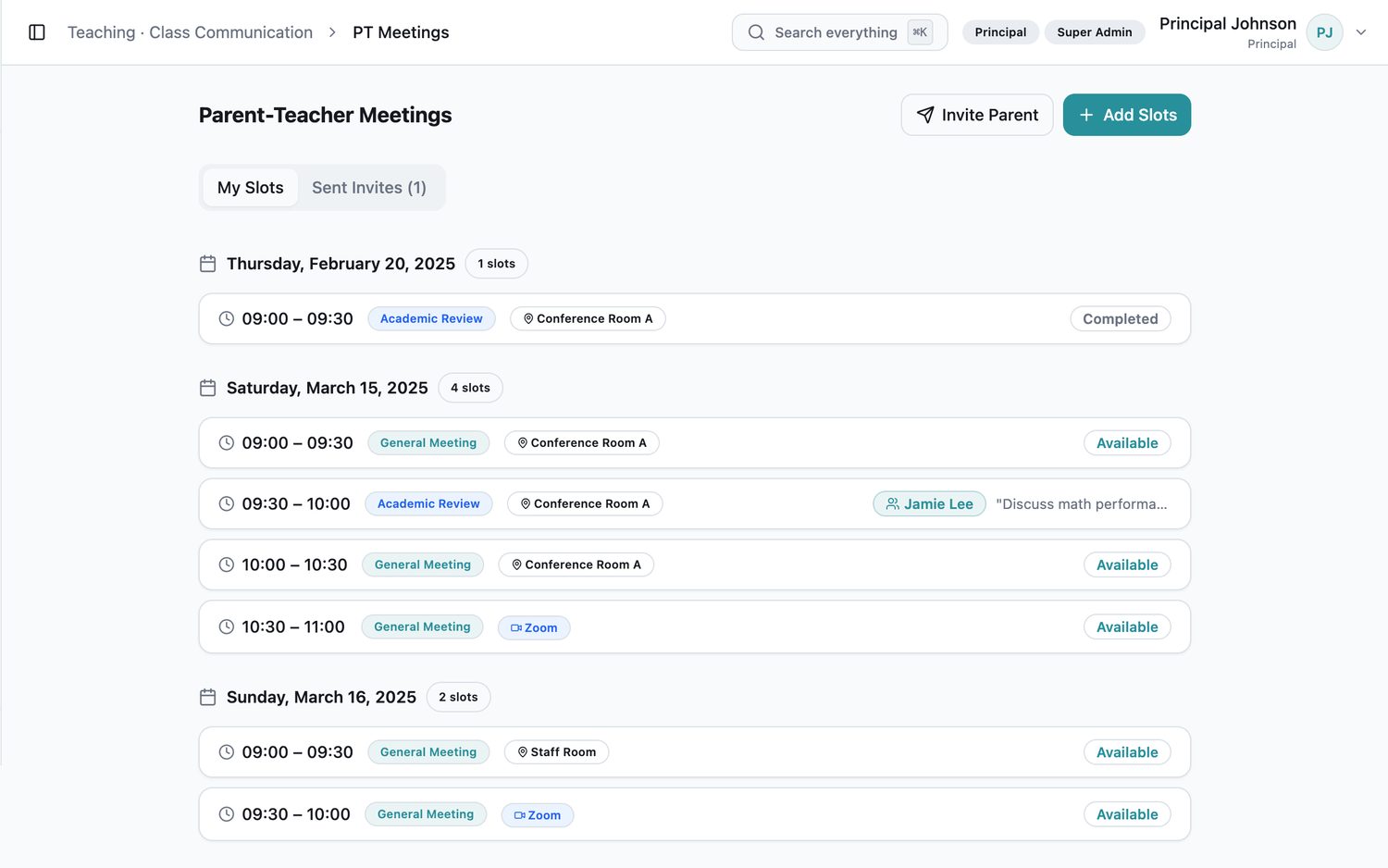
Task: Open the Sent Invites (1) tab
Action: coord(369,188)
